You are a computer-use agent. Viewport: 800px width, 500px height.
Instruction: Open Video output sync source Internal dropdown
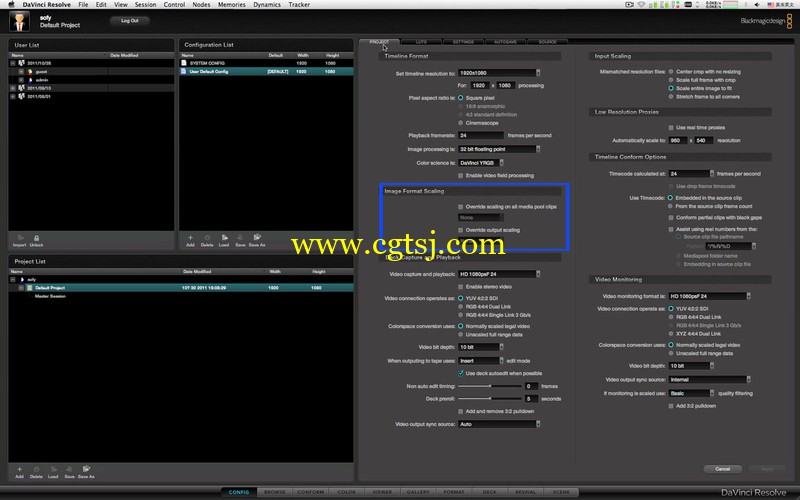coord(709,380)
